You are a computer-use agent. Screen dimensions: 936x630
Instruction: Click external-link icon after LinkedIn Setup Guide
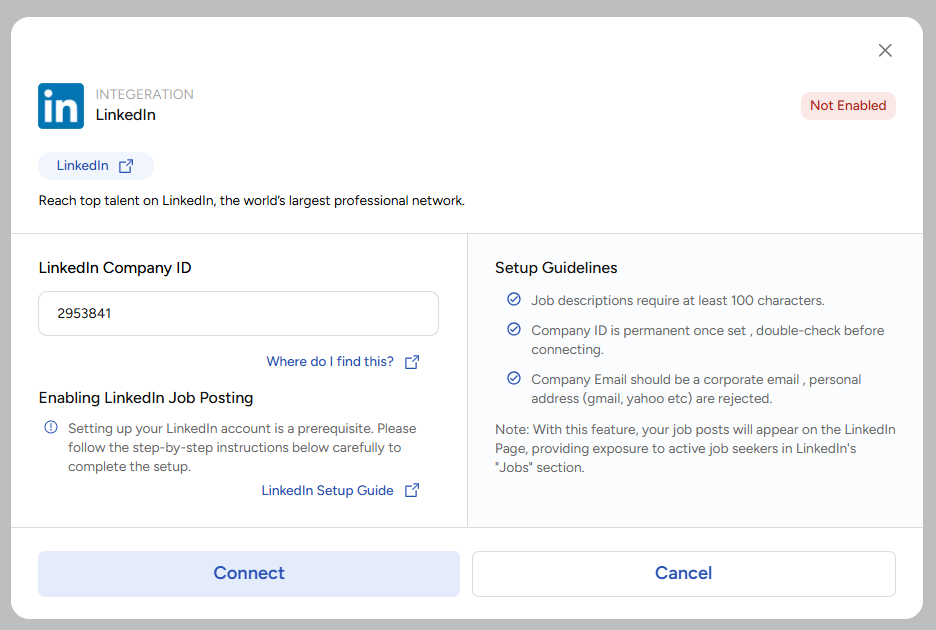pyautogui.click(x=412, y=490)
